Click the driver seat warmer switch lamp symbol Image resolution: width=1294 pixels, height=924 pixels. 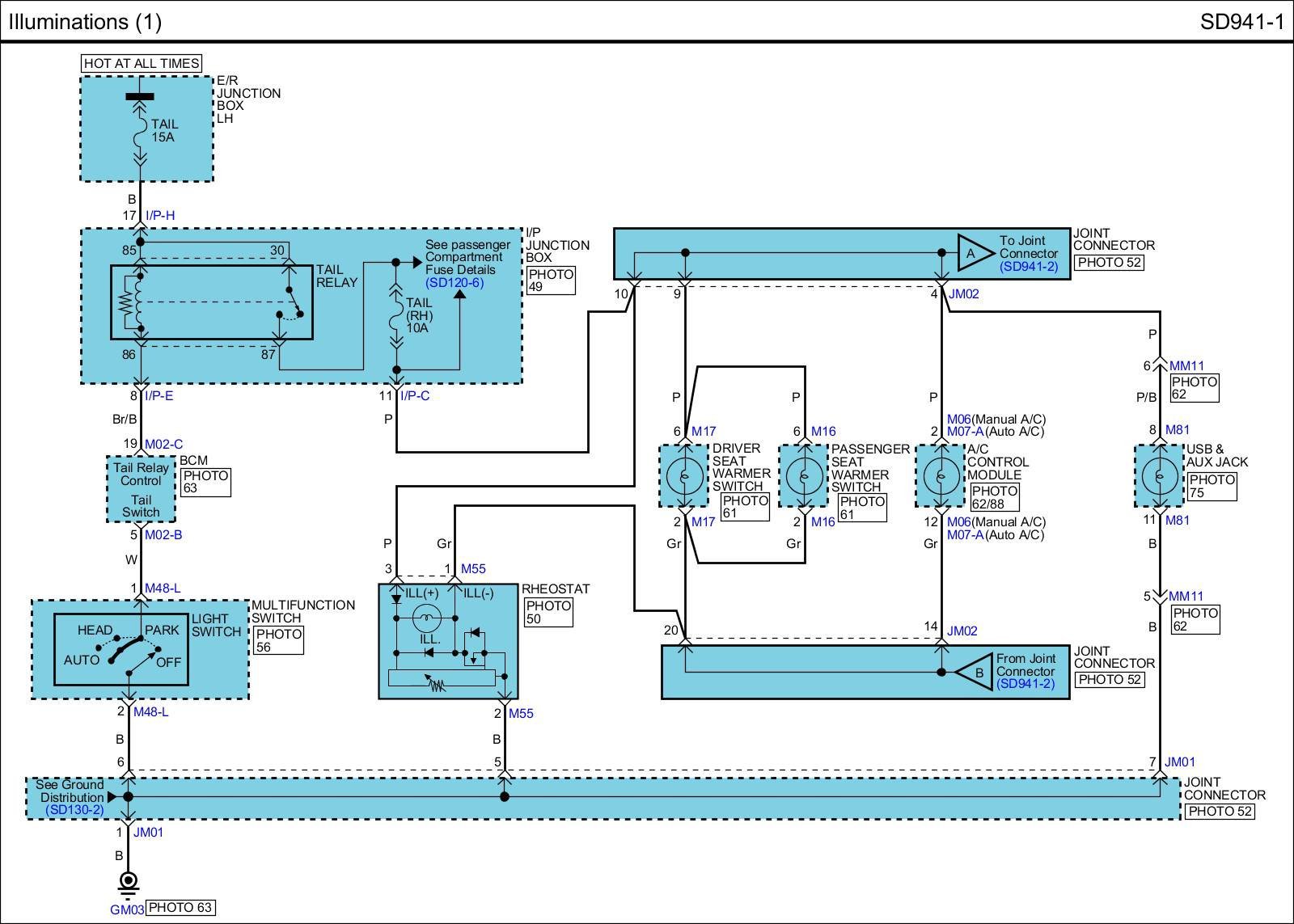(684, 476)
